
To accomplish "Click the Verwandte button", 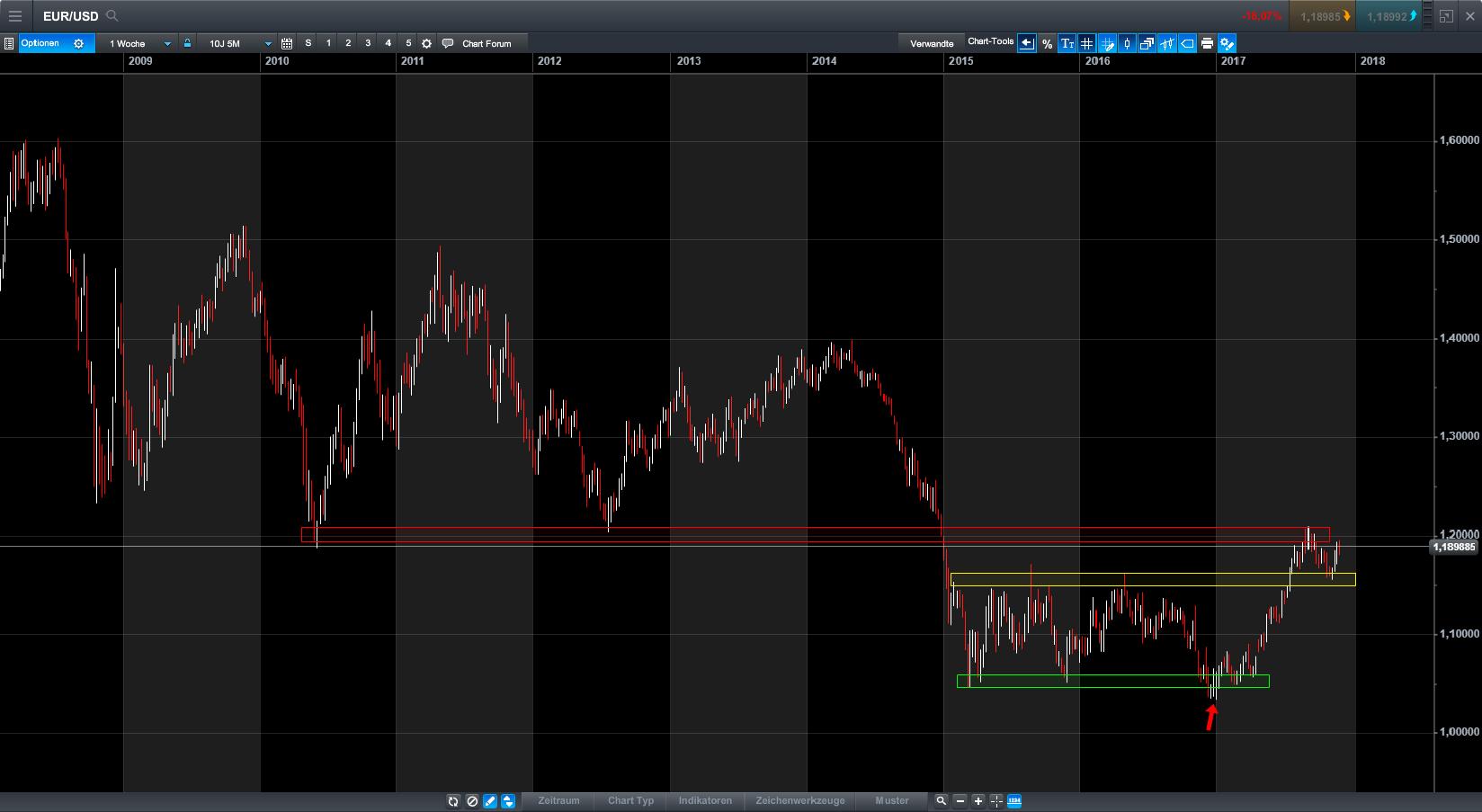I will pos(932,42).
